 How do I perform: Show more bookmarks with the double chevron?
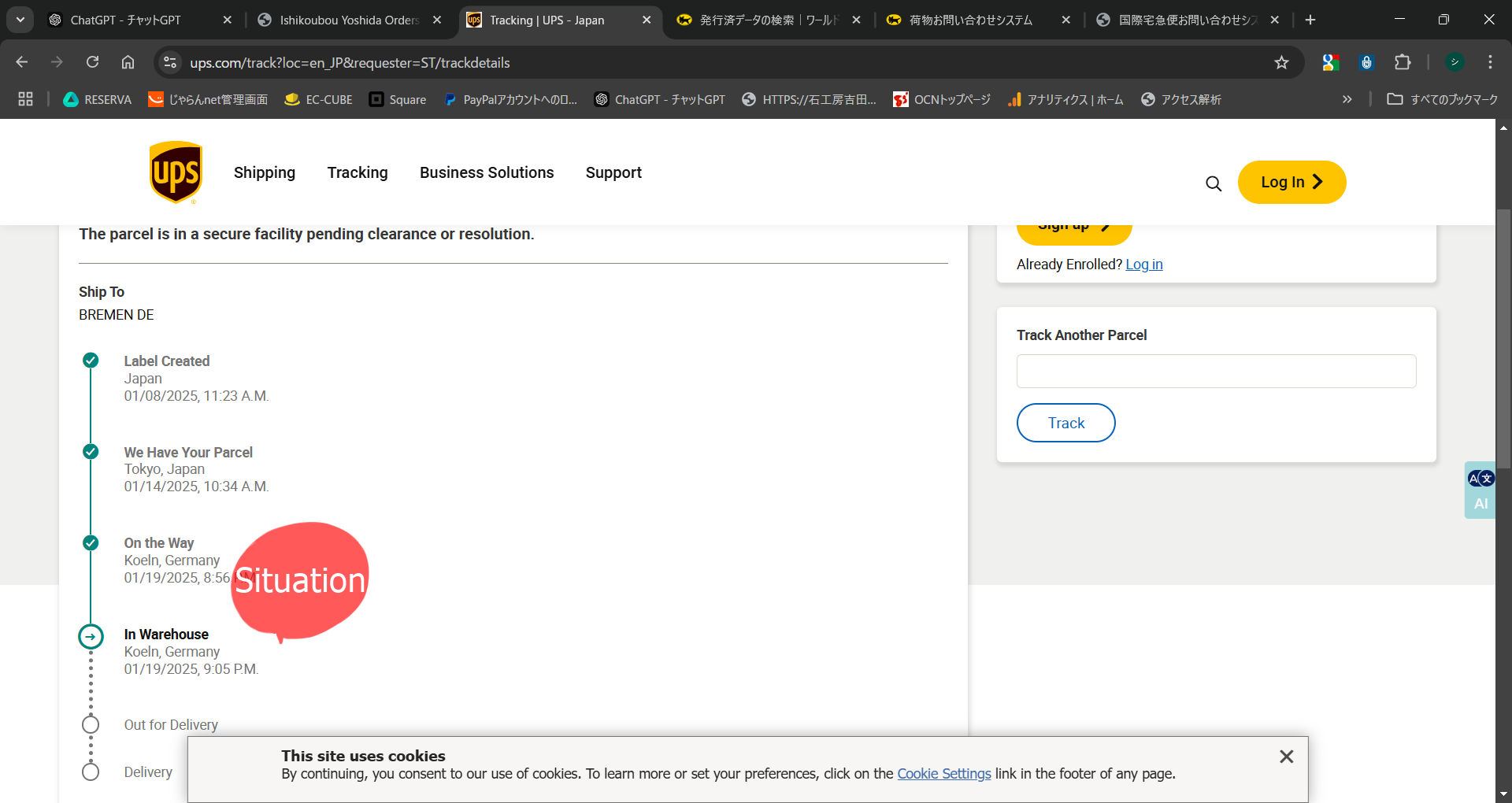tap(1347, 99)
